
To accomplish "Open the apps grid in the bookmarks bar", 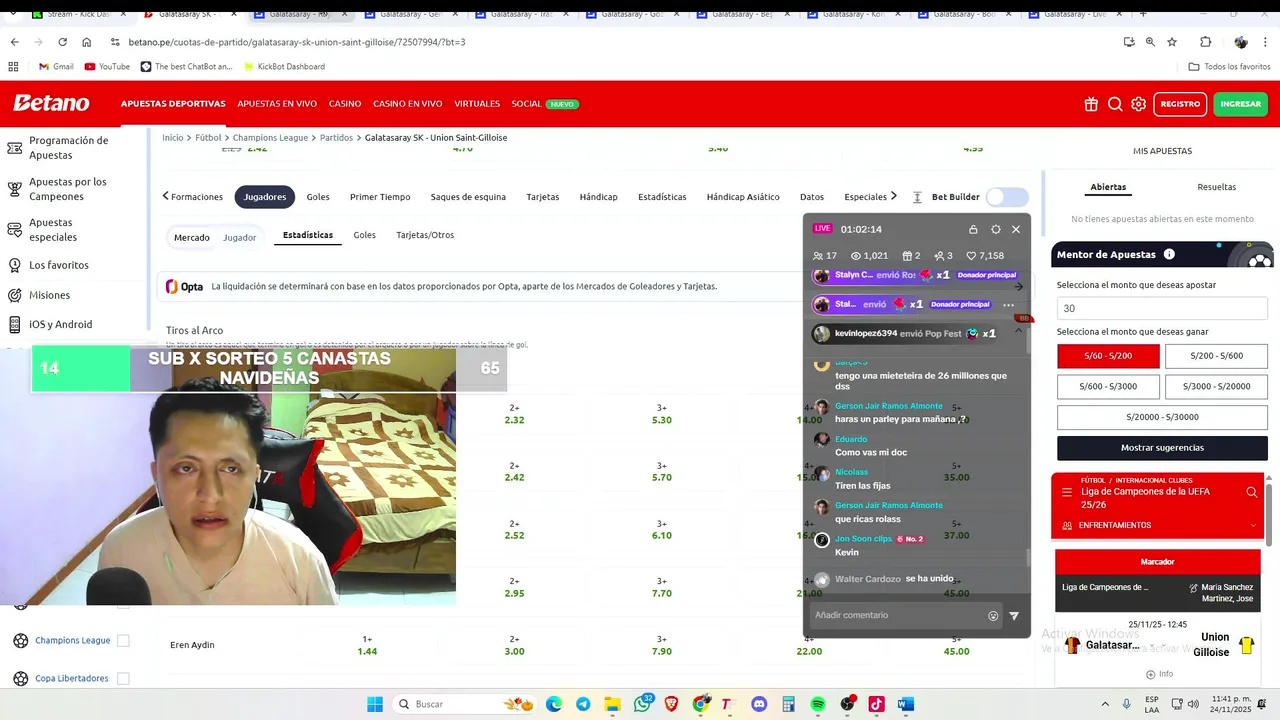I will coord(13,67).
